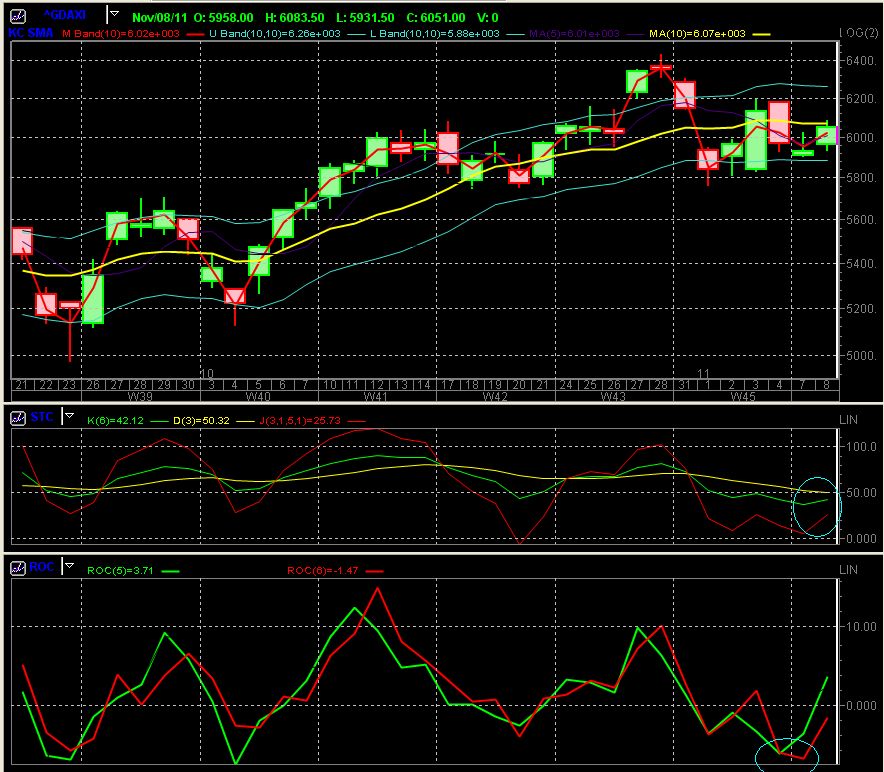Click the W39 week label on time axis
This screenshot has height=772, width=884.
click(140, 396)
